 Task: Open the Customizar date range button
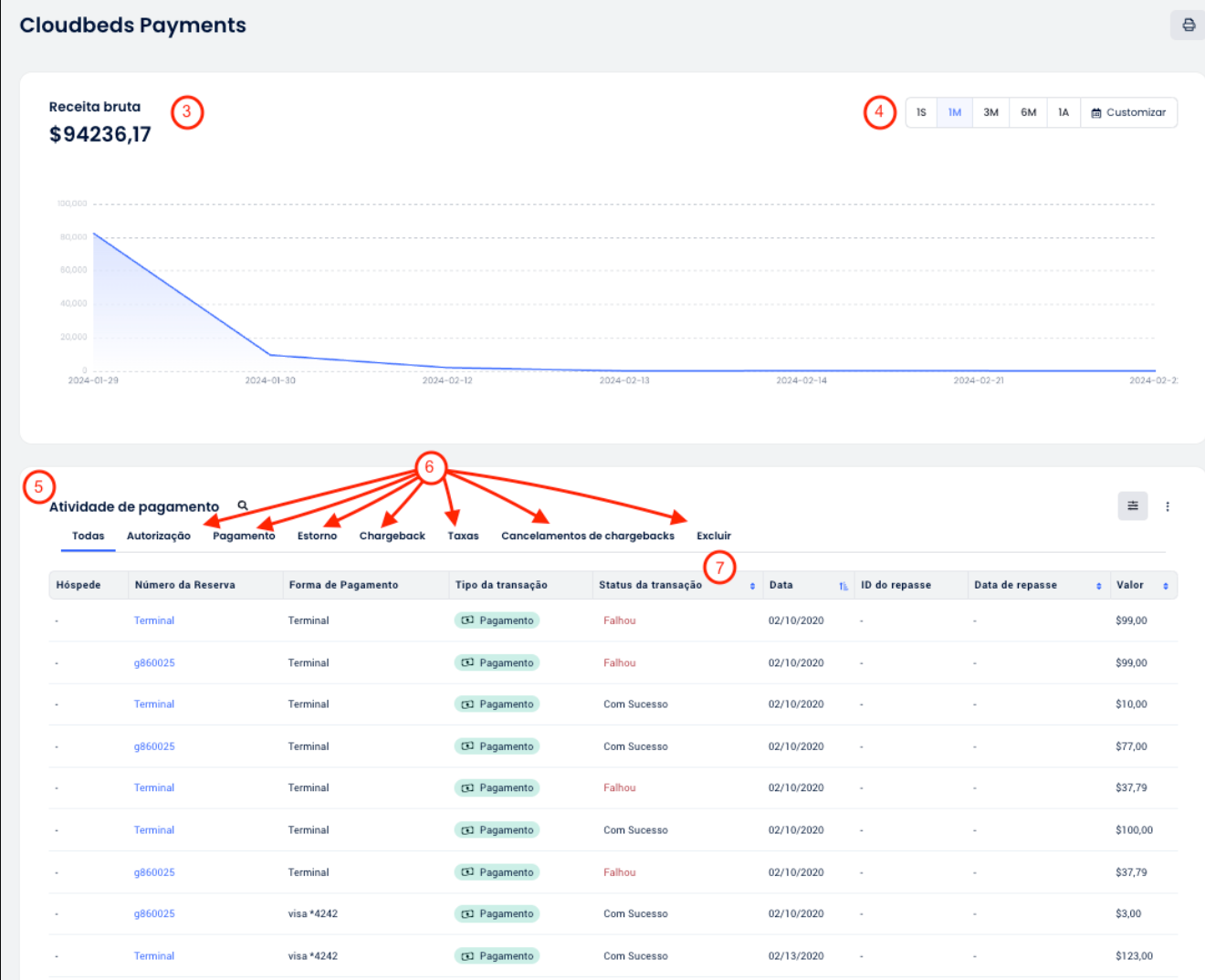click(1129, 112)
